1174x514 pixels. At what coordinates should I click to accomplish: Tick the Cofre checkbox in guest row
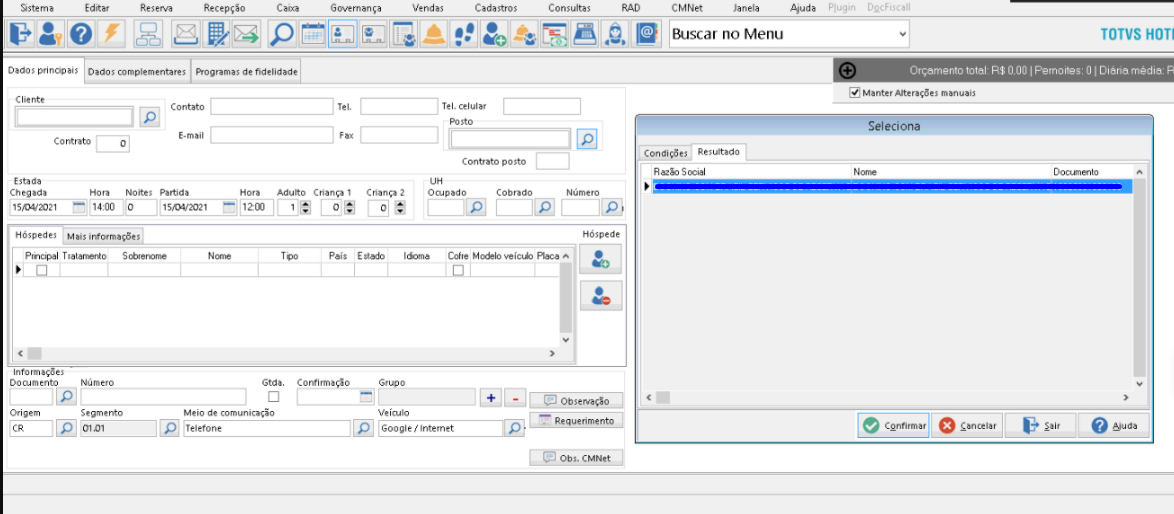(x=457, y=270)
